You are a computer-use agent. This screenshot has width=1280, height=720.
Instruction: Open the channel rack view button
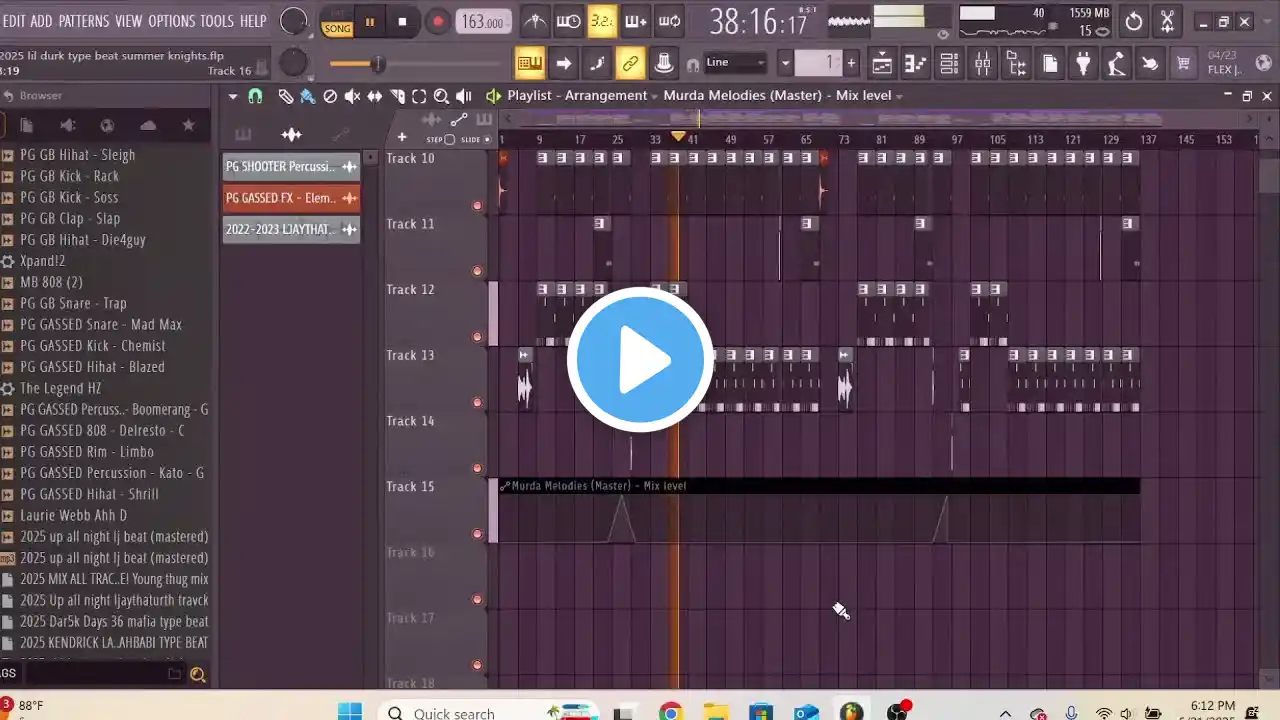coord(949,64)
